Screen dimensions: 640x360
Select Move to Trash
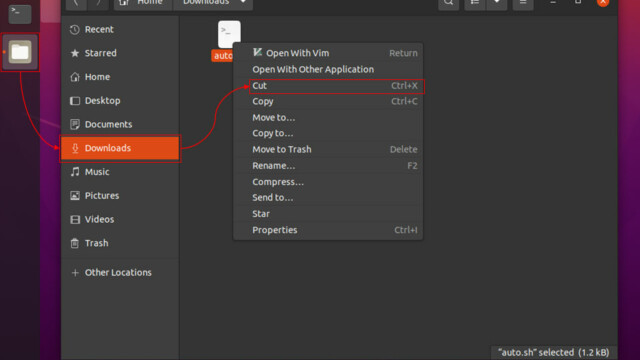328,149
